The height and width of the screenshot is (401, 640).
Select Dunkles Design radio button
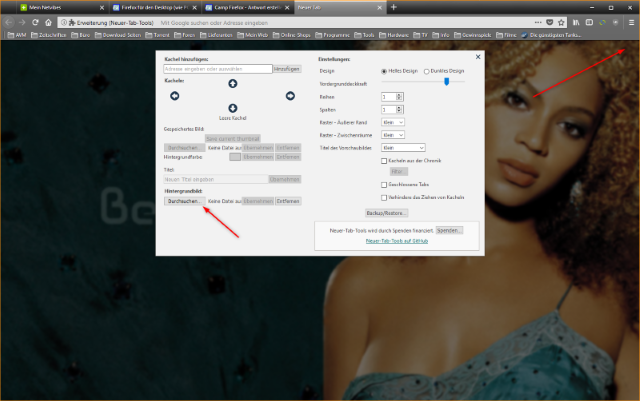click(x=427, y=71)
